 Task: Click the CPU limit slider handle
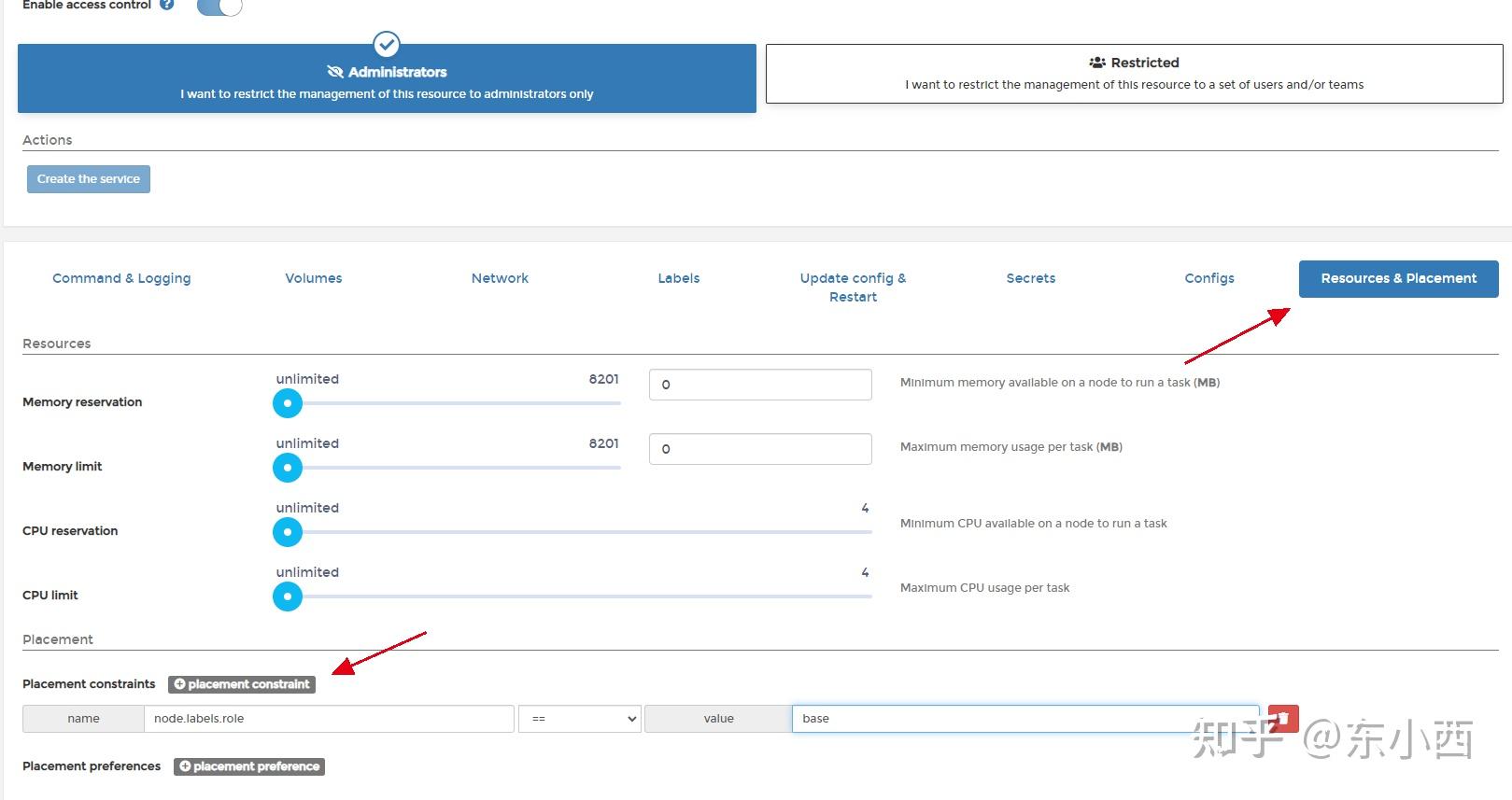coord(288,596)
